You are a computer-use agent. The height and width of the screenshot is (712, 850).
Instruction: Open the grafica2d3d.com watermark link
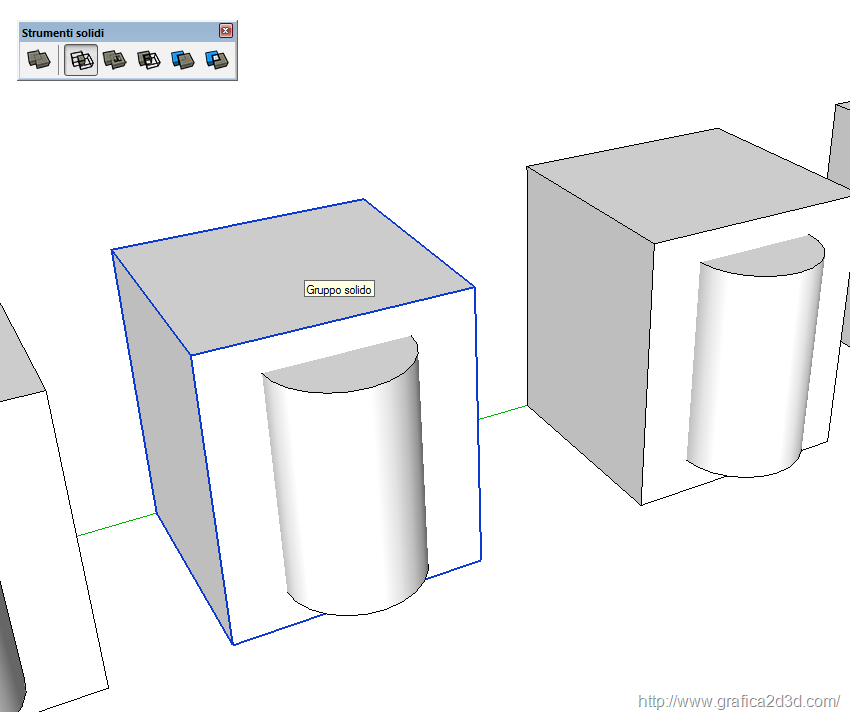(x=738, y=701)
